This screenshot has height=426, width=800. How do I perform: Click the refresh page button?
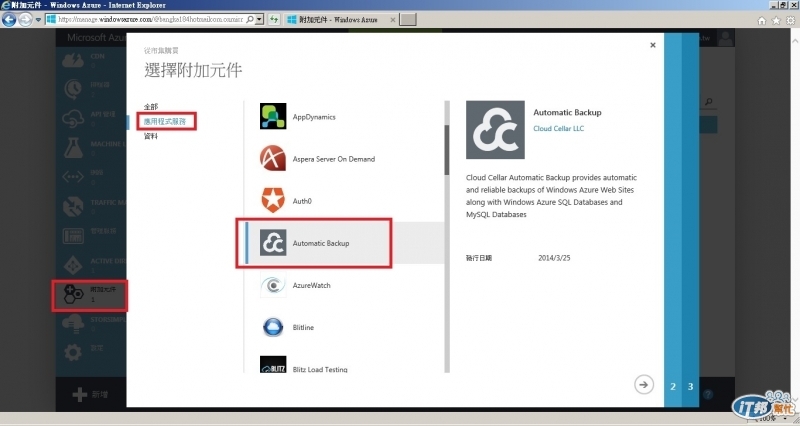click(x=274, y=19)
